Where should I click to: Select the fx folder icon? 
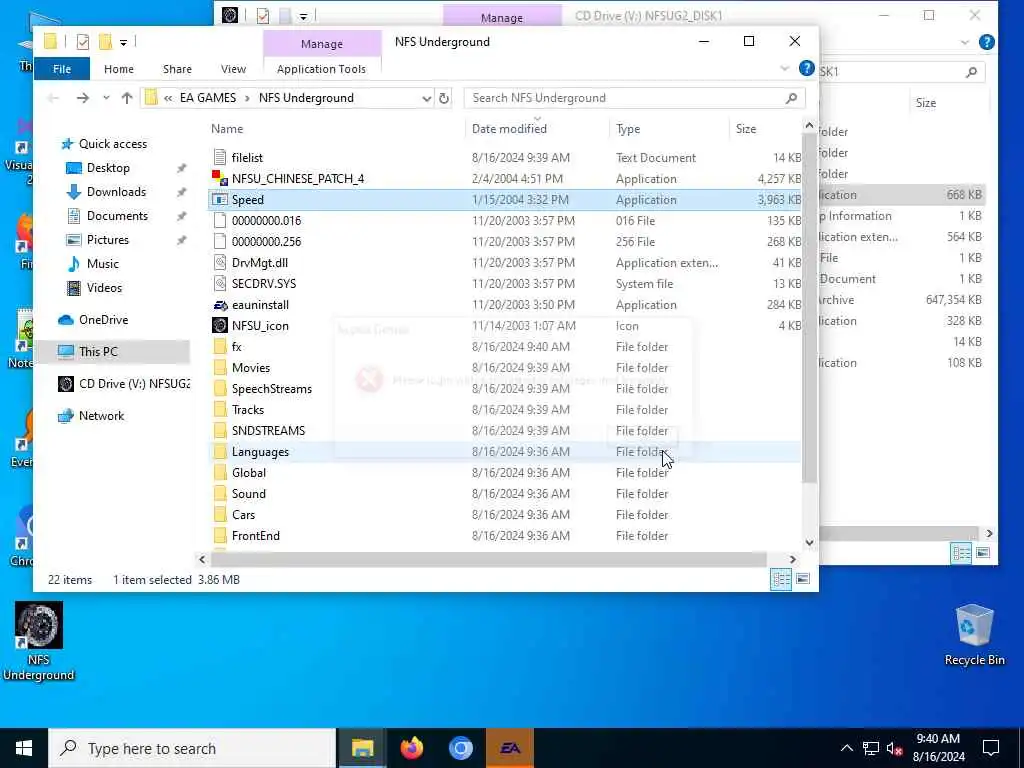coord(220,346)
